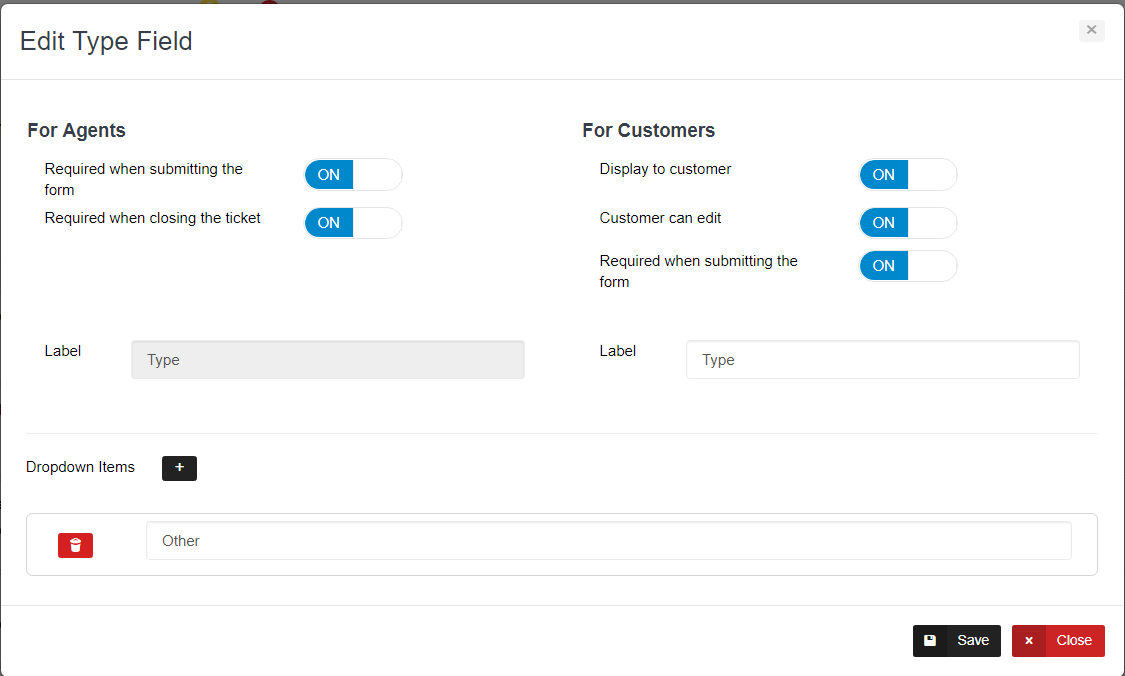Toggle customers' 'Required when submitting the form'
The width and height of the screenshot is (1125, 676).
tap(907, 266)
